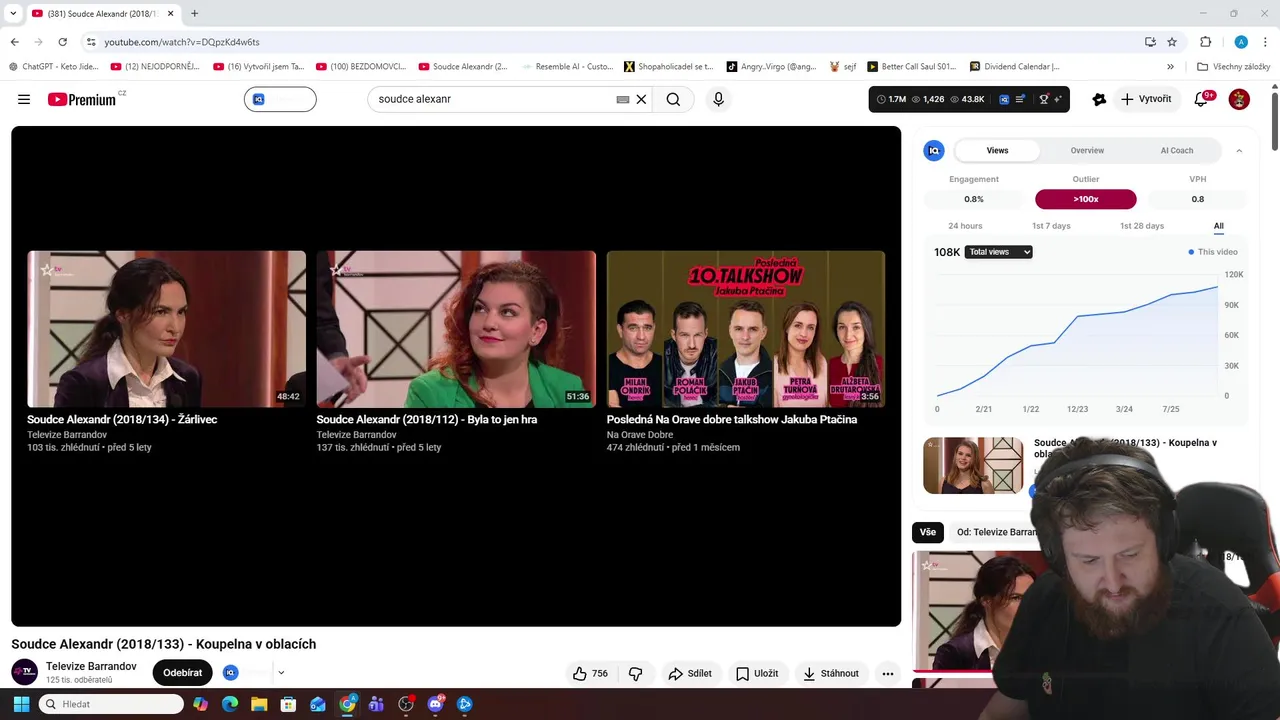Clear the search query with X icon
Image resolution: width=1280 pixels, height=720 pixels.
pos(642,99)
